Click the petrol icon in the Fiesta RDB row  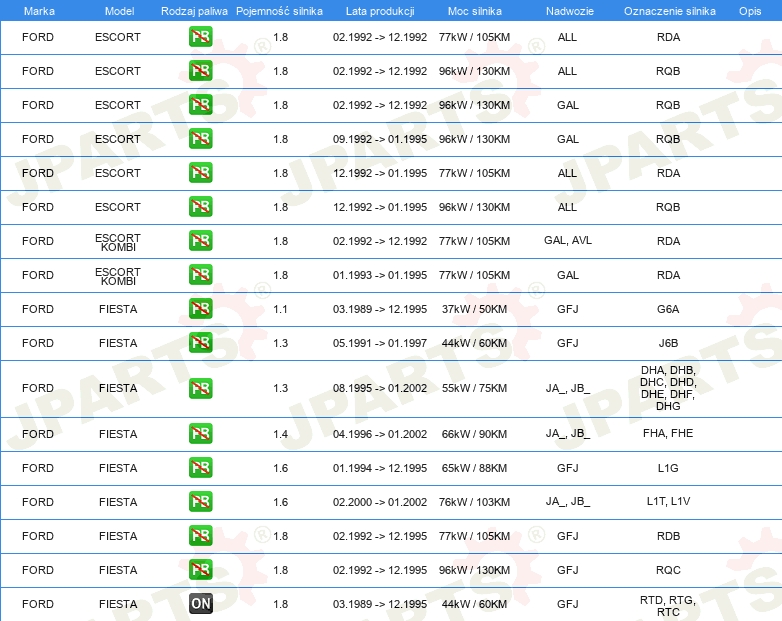tap(200, 535)
